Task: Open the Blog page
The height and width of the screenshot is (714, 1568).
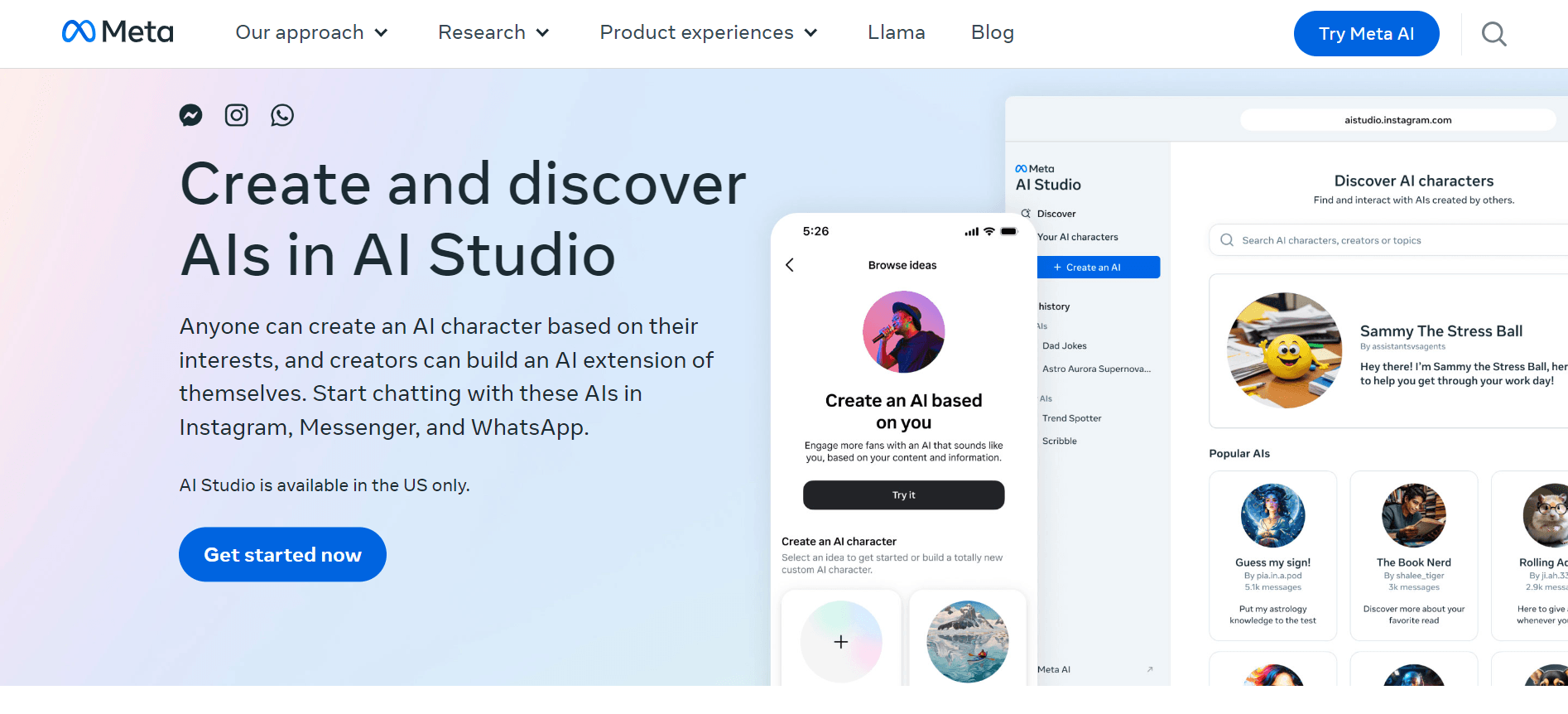Action: [x=993, y=32]
